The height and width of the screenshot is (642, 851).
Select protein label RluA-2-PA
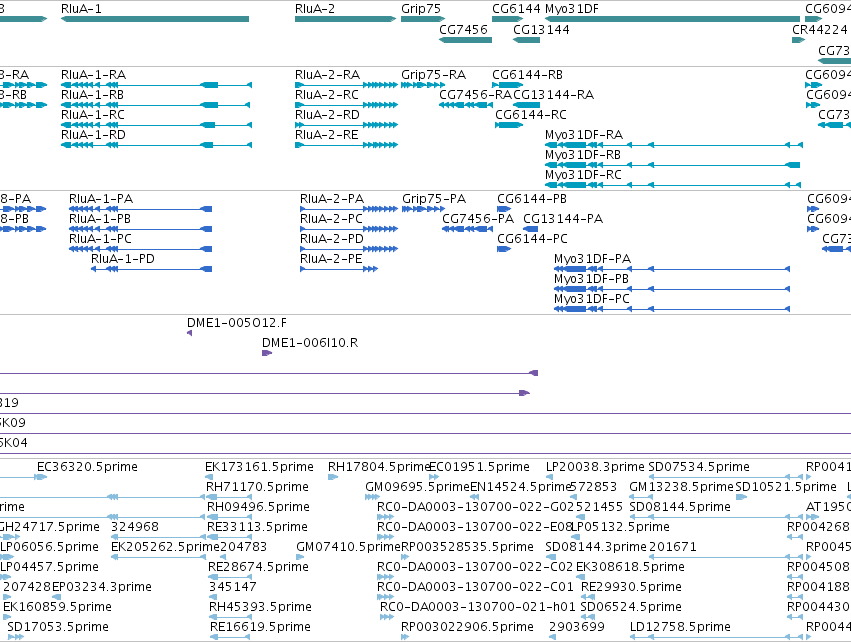click(x=332, y=199)
